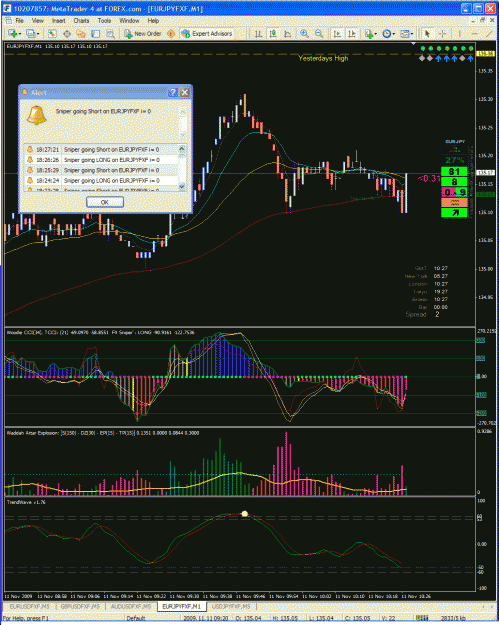The image size is (499, 625).
Task: Open the File menu
Action: (19, 21)
